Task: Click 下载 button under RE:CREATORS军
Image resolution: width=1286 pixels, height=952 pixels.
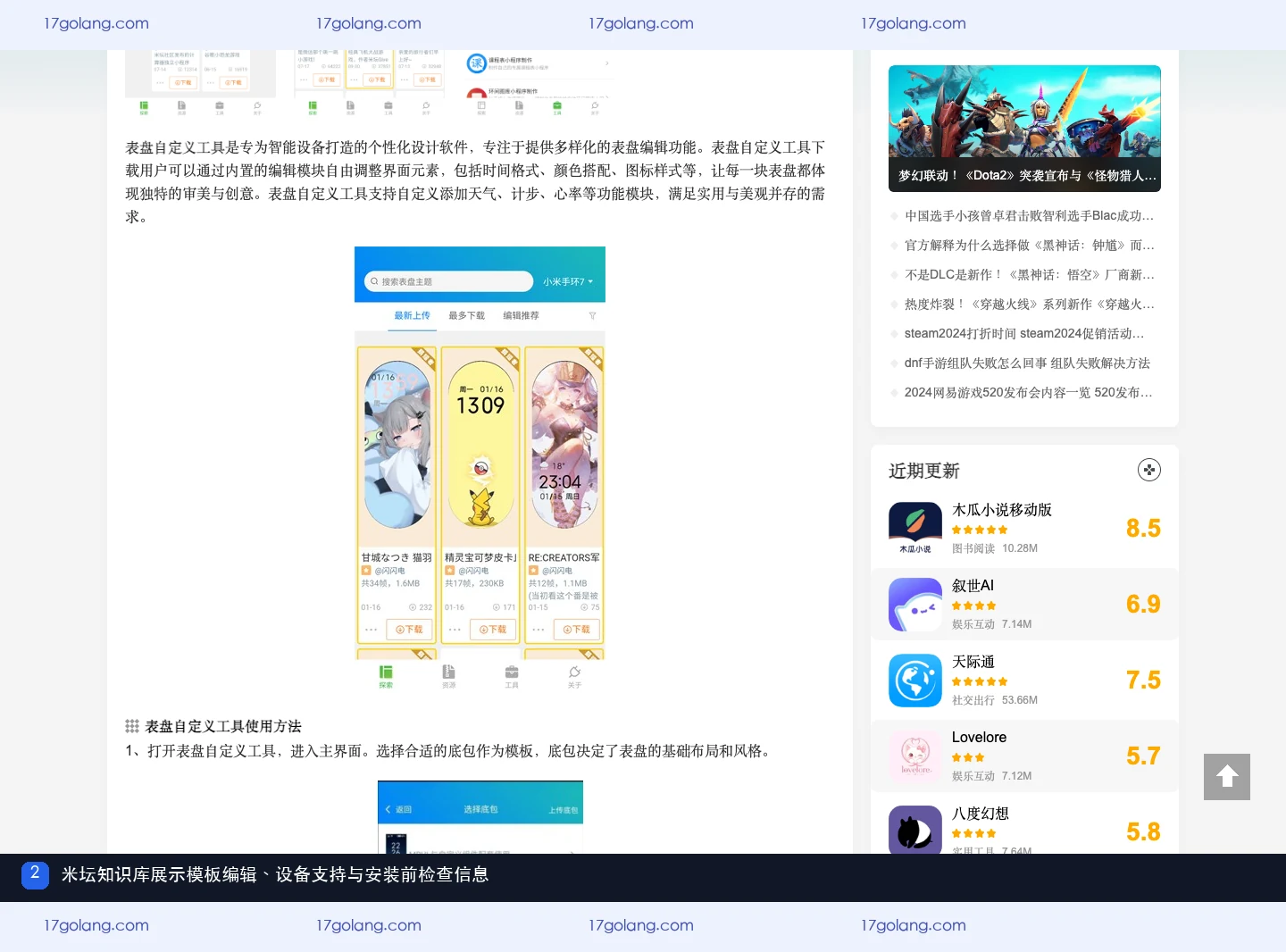Action: click(577, 630)
